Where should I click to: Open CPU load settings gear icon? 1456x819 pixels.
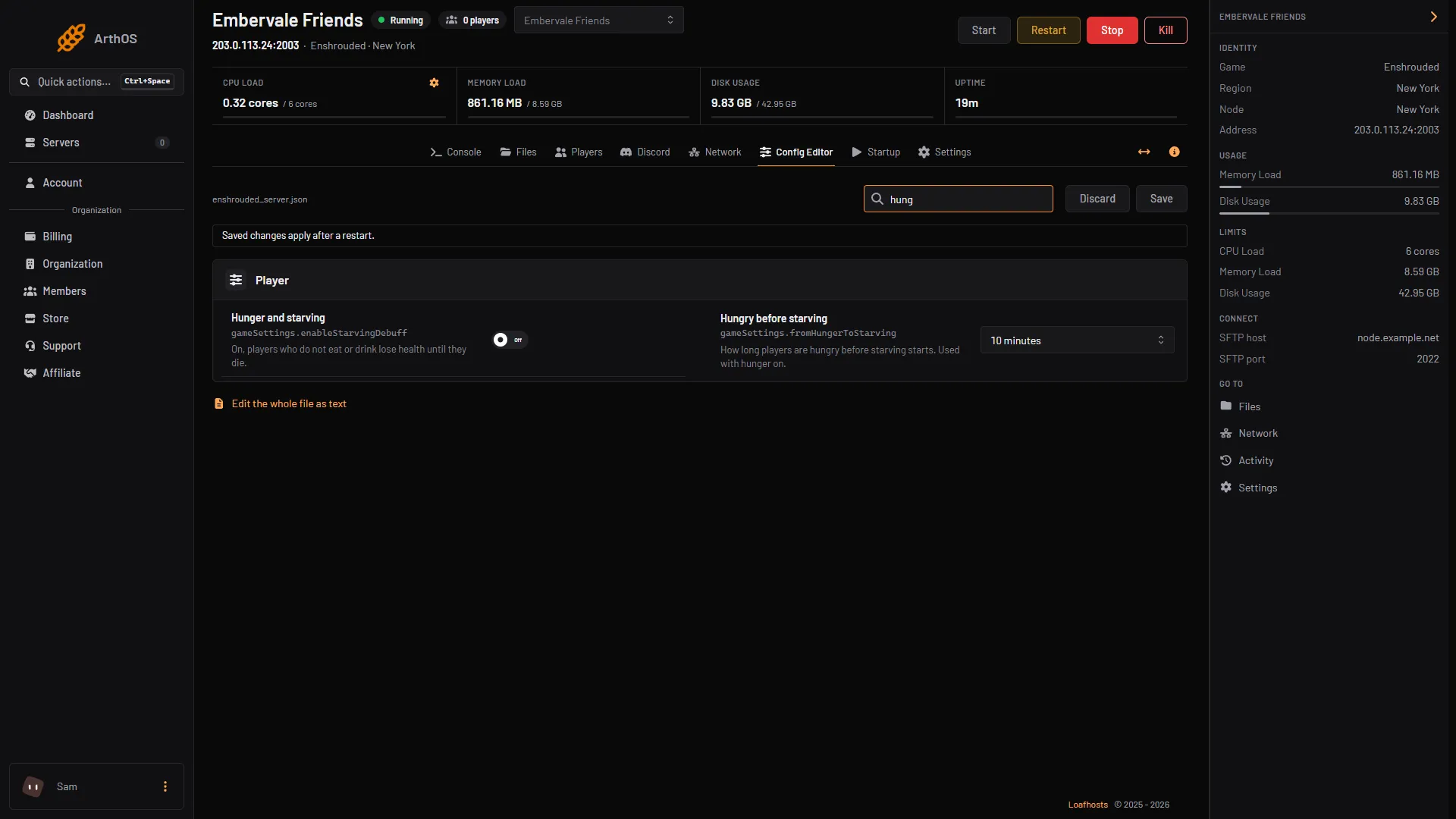click(434, 83)
